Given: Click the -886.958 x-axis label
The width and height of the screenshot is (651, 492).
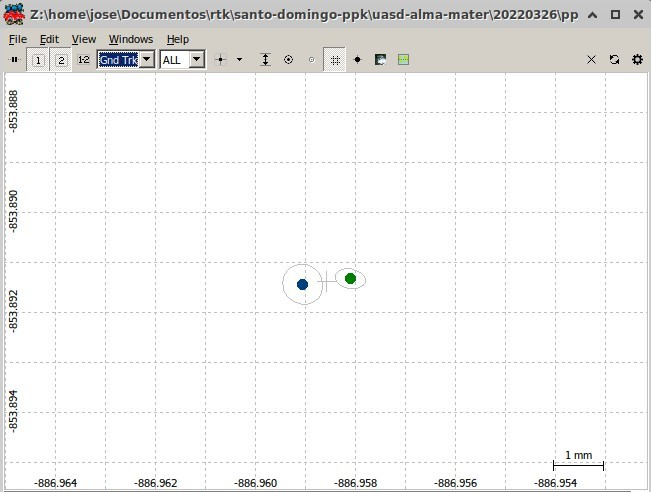Looking at the screenshot, I should (x=355, y=483).
